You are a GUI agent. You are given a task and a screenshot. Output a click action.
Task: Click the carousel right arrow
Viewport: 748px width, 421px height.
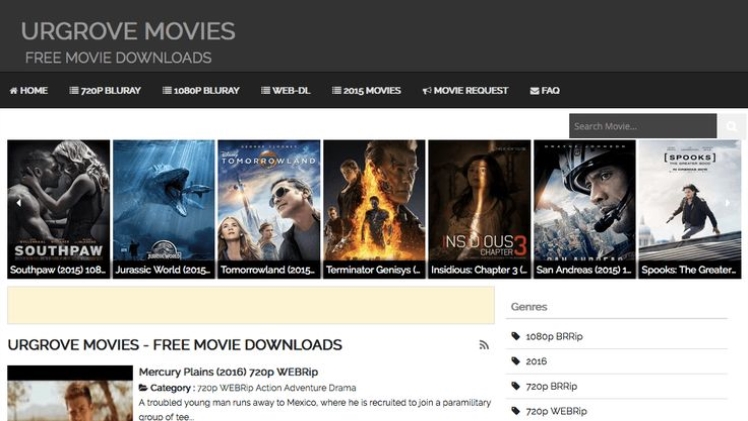click(x=728, y=203)
